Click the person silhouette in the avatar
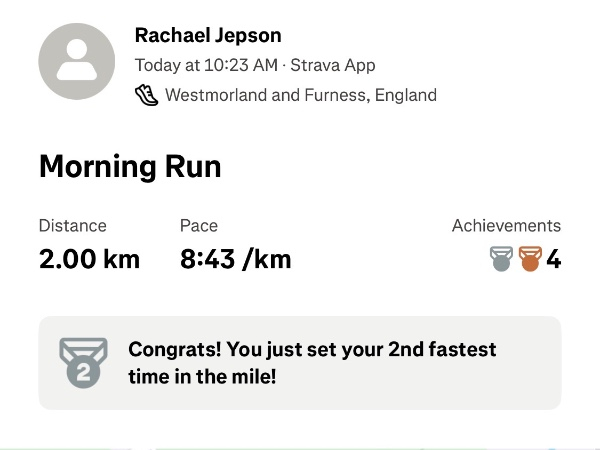 point(77,61)
